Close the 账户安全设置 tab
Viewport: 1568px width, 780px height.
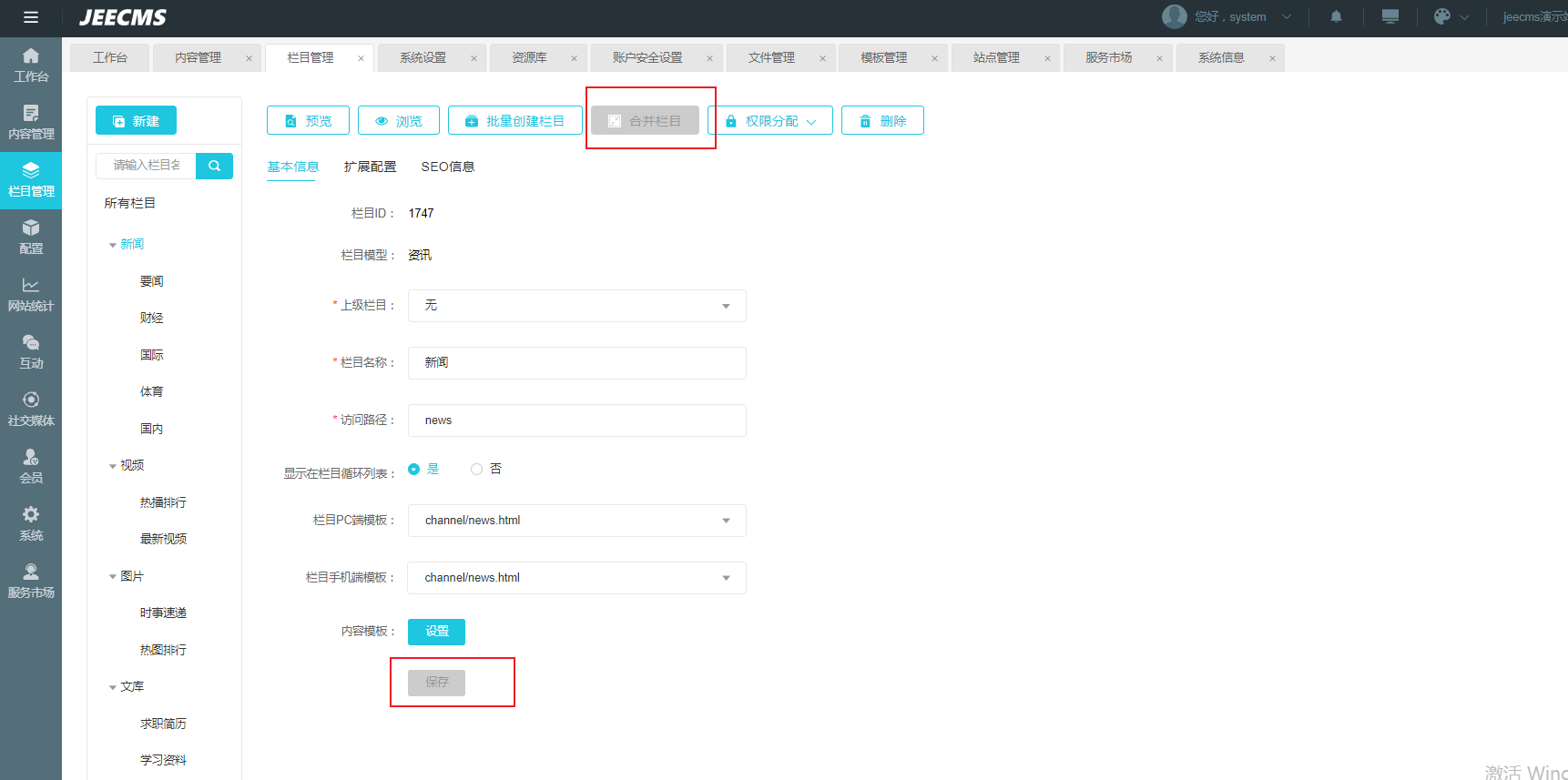point(709,58)
